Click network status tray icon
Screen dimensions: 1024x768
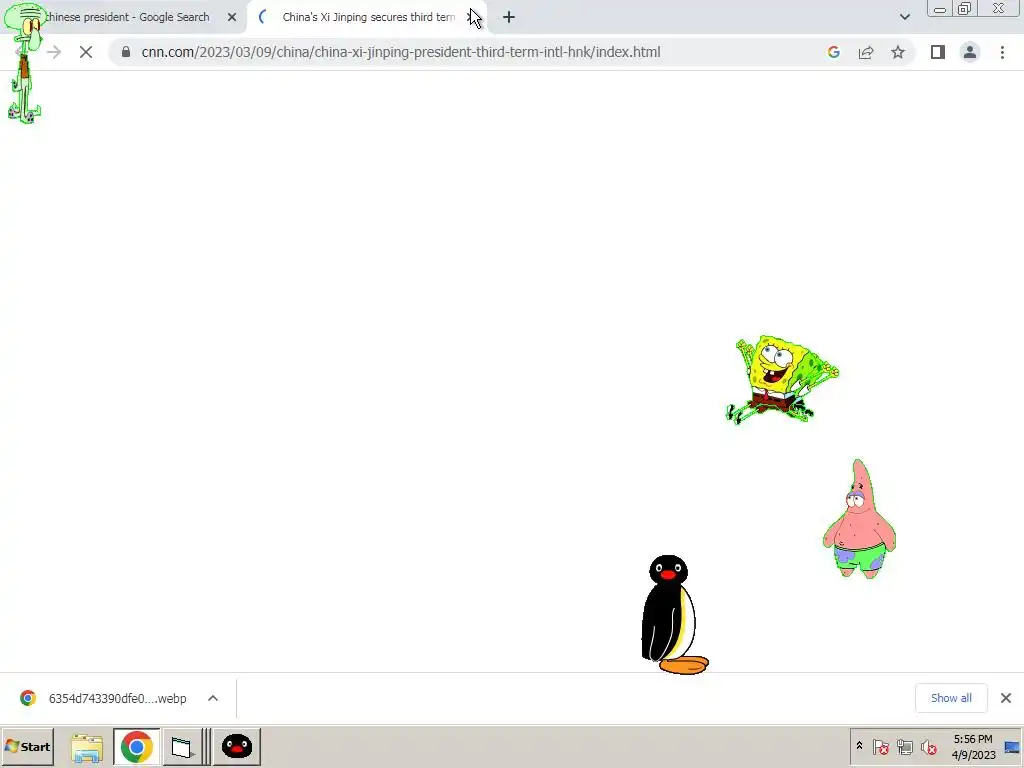tap(904, 746)
